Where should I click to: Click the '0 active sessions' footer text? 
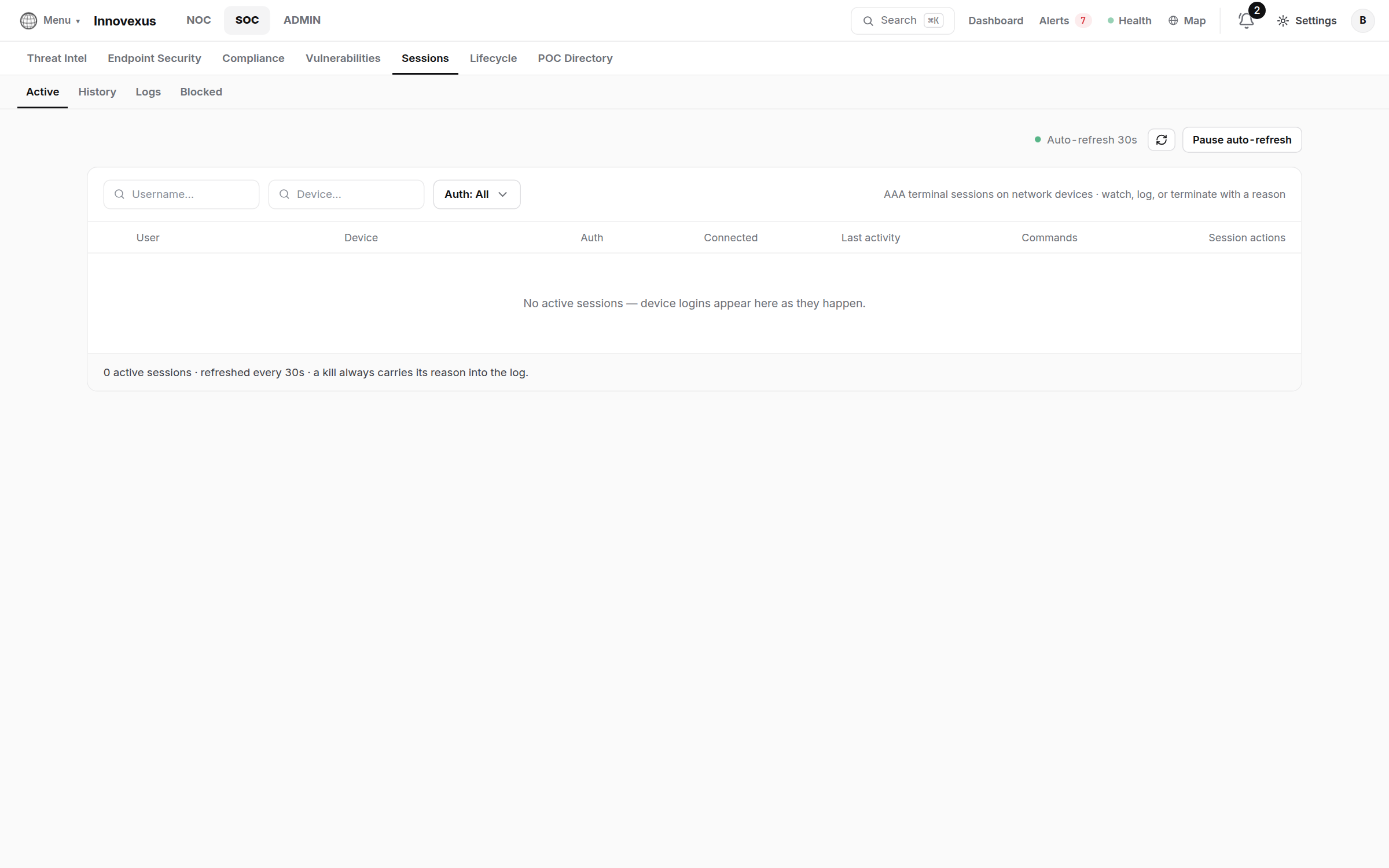tap(315, 373)
